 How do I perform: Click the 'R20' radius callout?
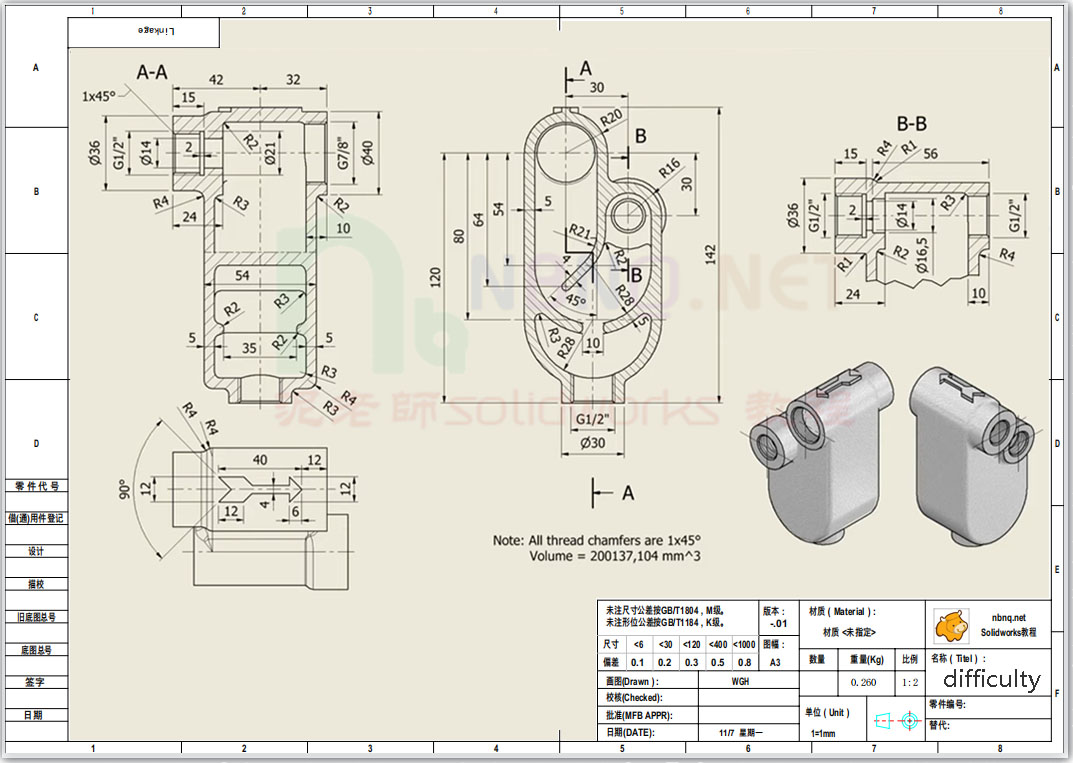611,118
